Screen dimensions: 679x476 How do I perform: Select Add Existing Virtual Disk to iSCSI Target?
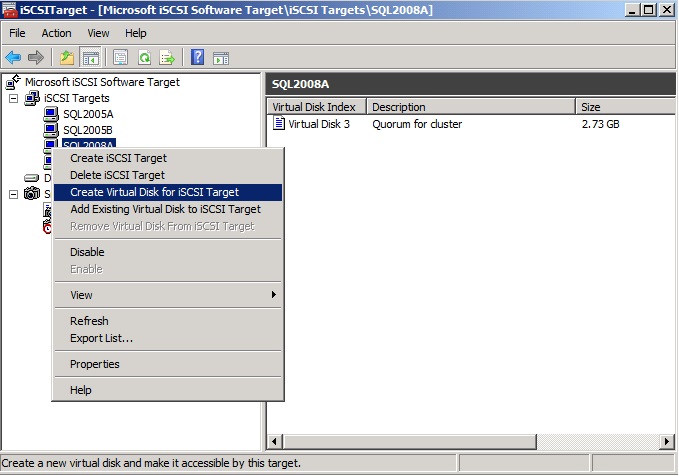pos(168,209)
